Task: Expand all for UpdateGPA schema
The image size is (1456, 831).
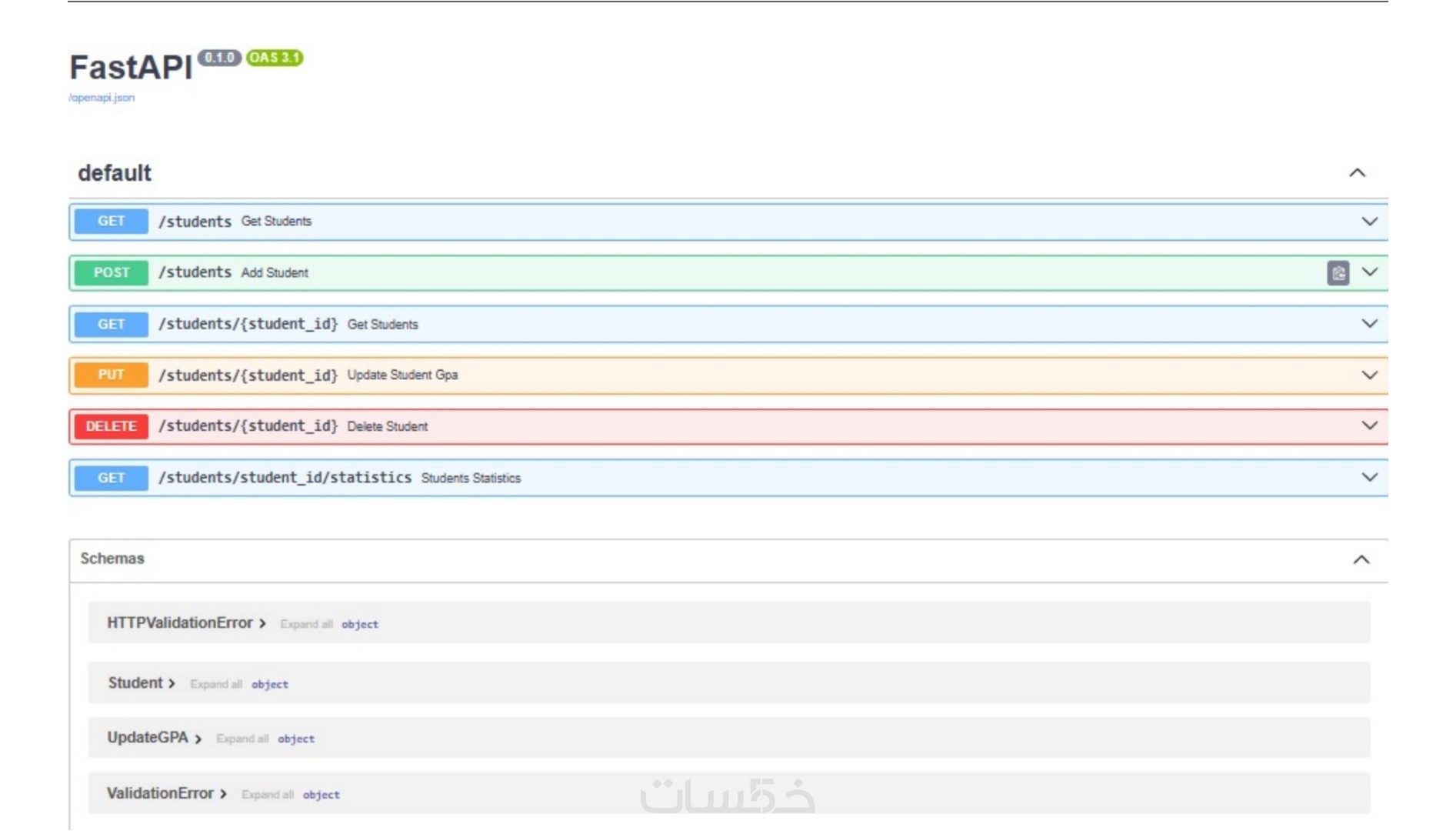Action: [242, 739]
